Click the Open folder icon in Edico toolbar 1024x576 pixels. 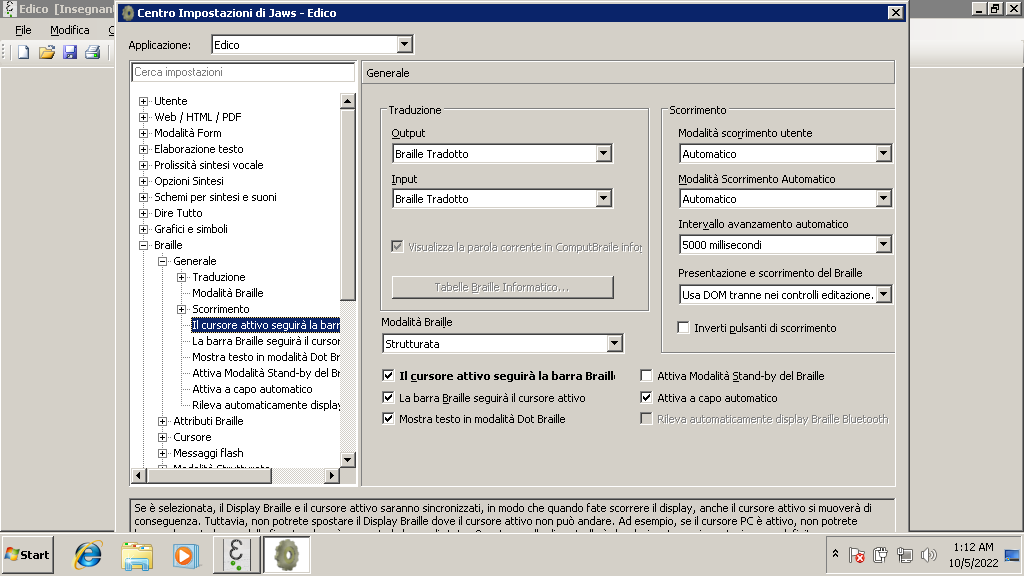46,52
